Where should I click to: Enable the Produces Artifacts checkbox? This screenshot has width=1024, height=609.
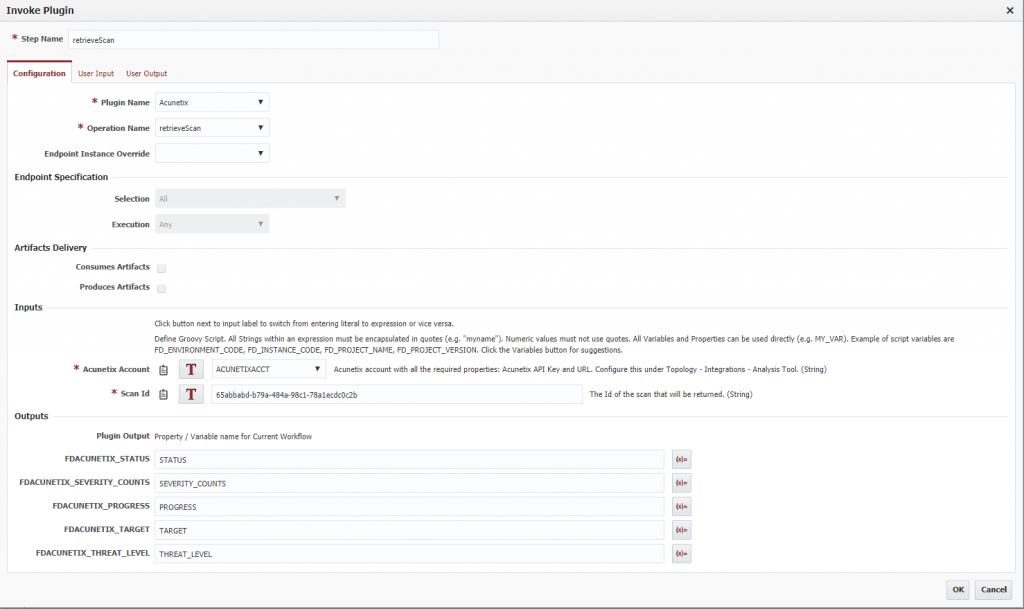click(x=159, y=288)
